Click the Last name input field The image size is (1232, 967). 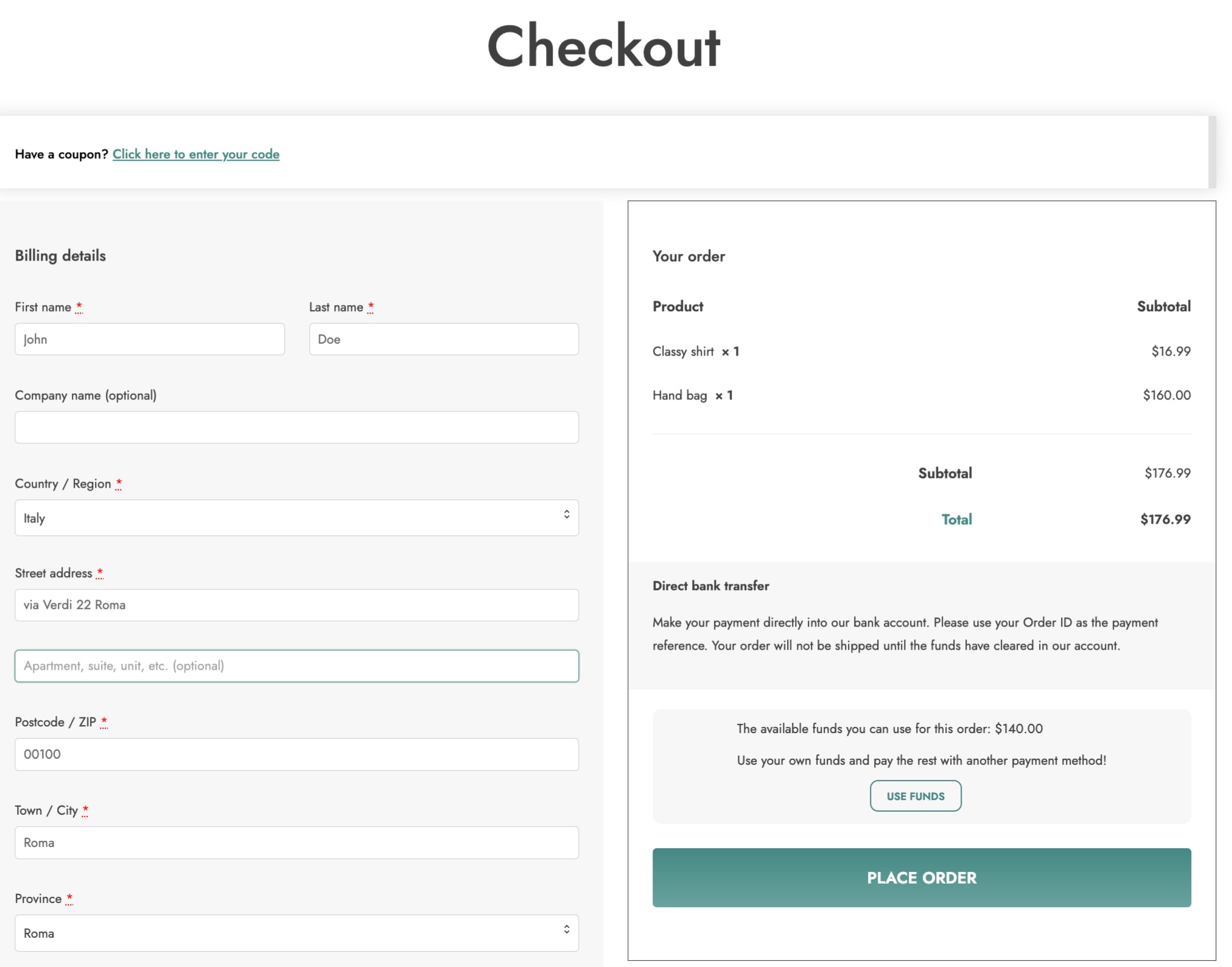point(443,339)
